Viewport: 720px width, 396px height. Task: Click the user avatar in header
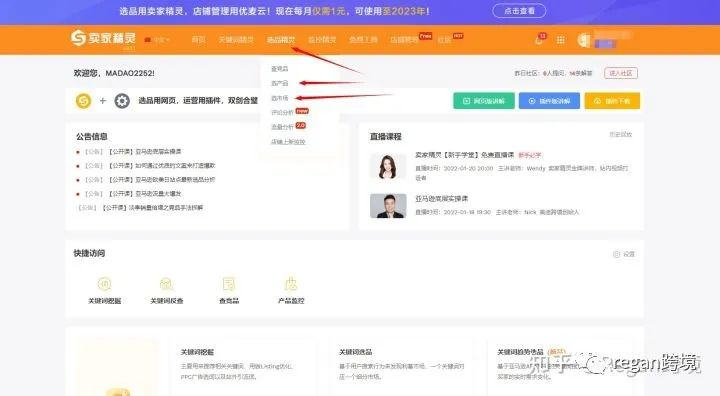[584, 40]
